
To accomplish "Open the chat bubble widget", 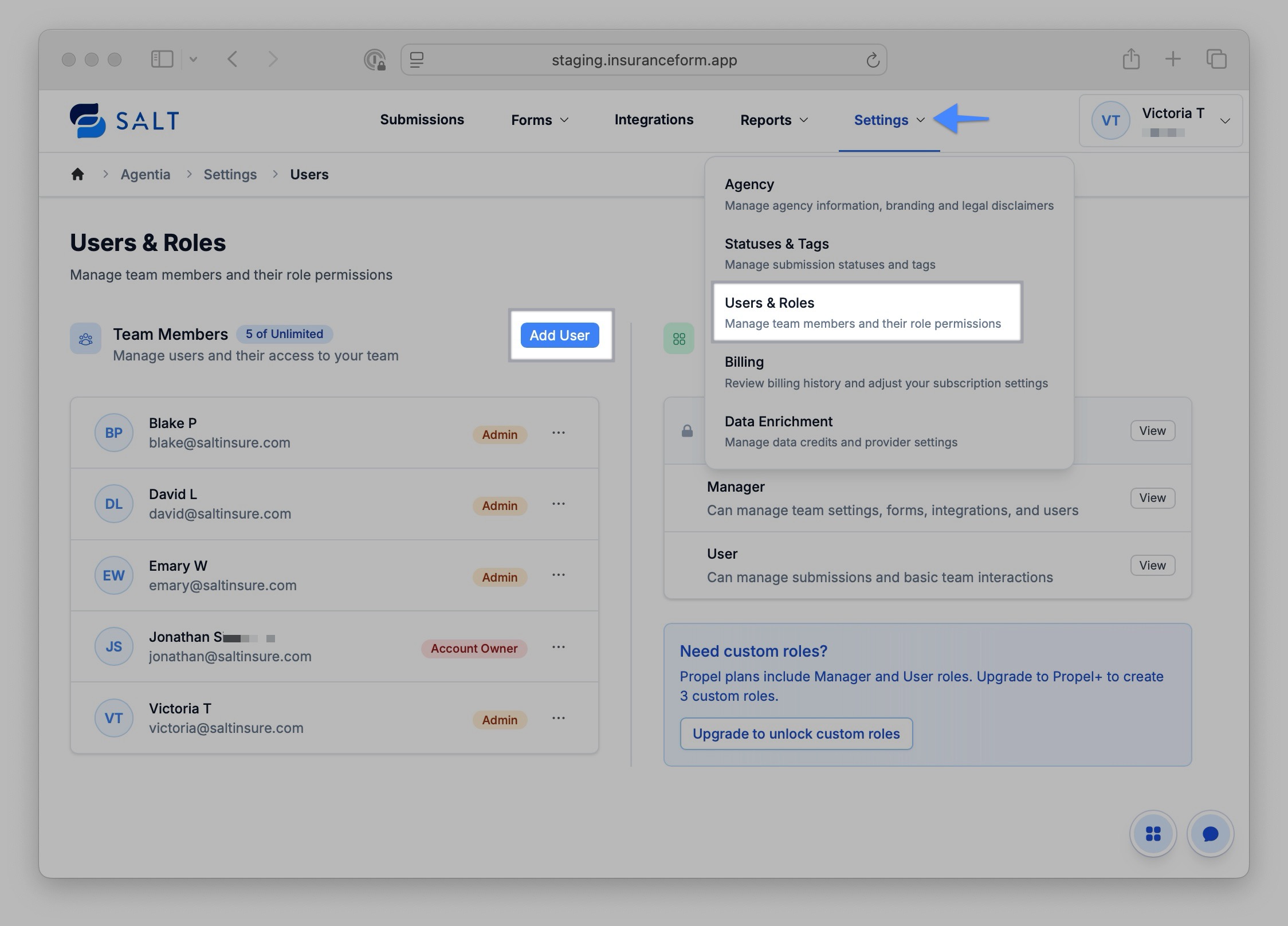I will [1210, 834].
